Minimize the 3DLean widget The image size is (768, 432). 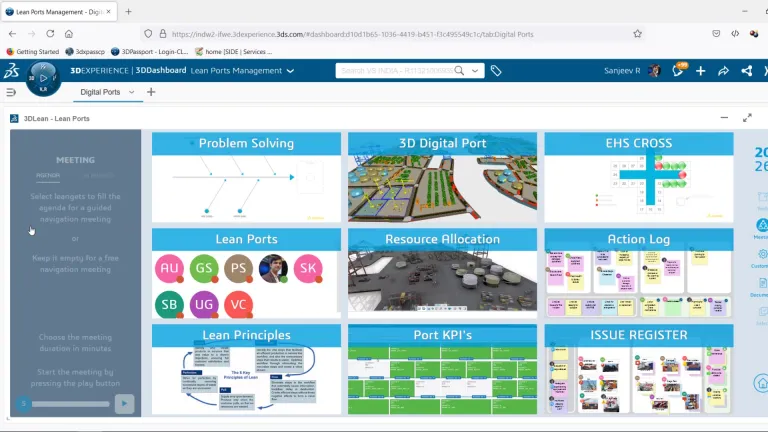pos(724,118)
